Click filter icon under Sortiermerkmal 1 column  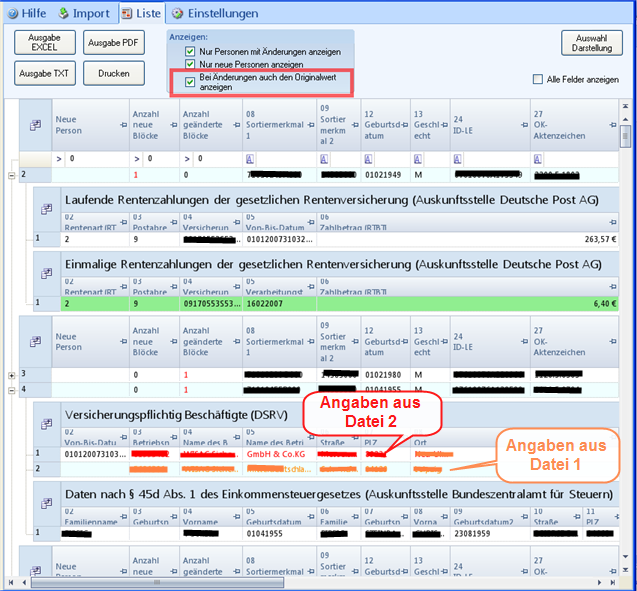(247, 158)
